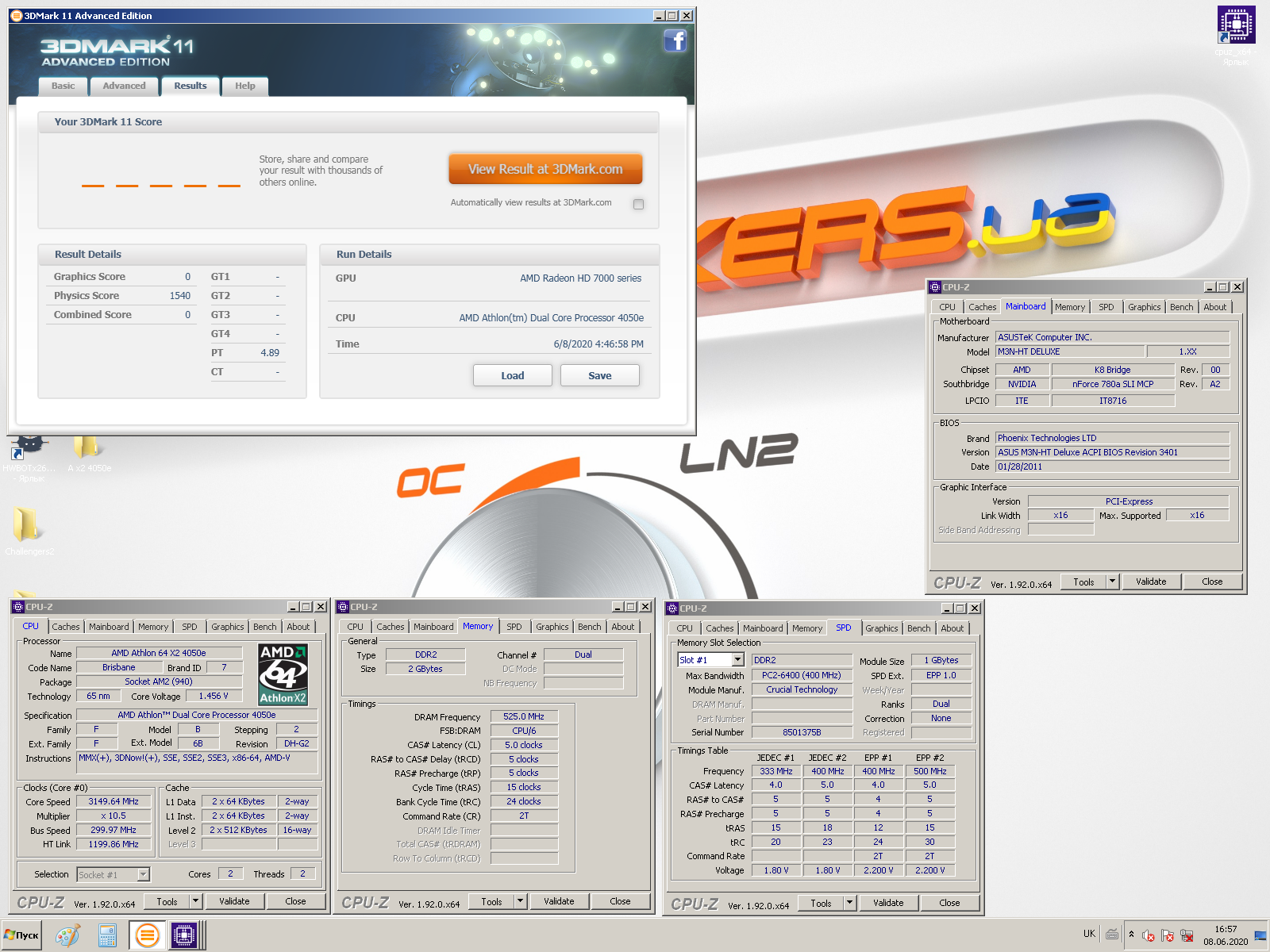The width and height of the screenshot is (1270, 952).
Task: Click the PT result value 4.89
Action: 270,353
